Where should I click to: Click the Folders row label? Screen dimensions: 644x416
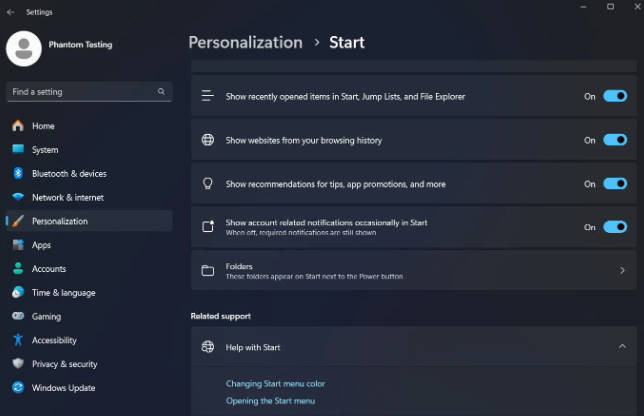[x=239, y=266]
